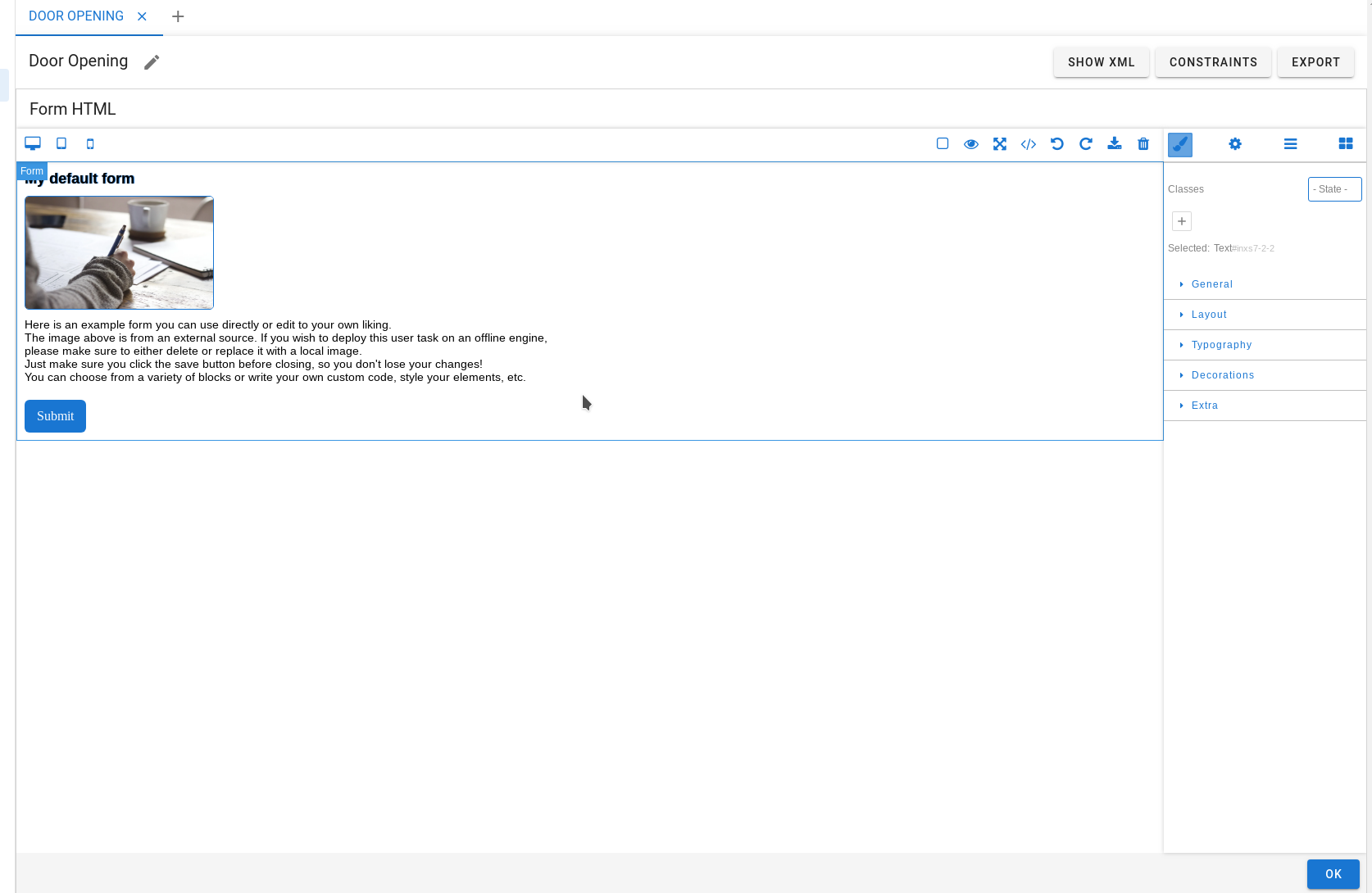The width and height of the screenshot is (1372, 893).
Task: Open a new tab with the plus
Action: pos(178,16)
